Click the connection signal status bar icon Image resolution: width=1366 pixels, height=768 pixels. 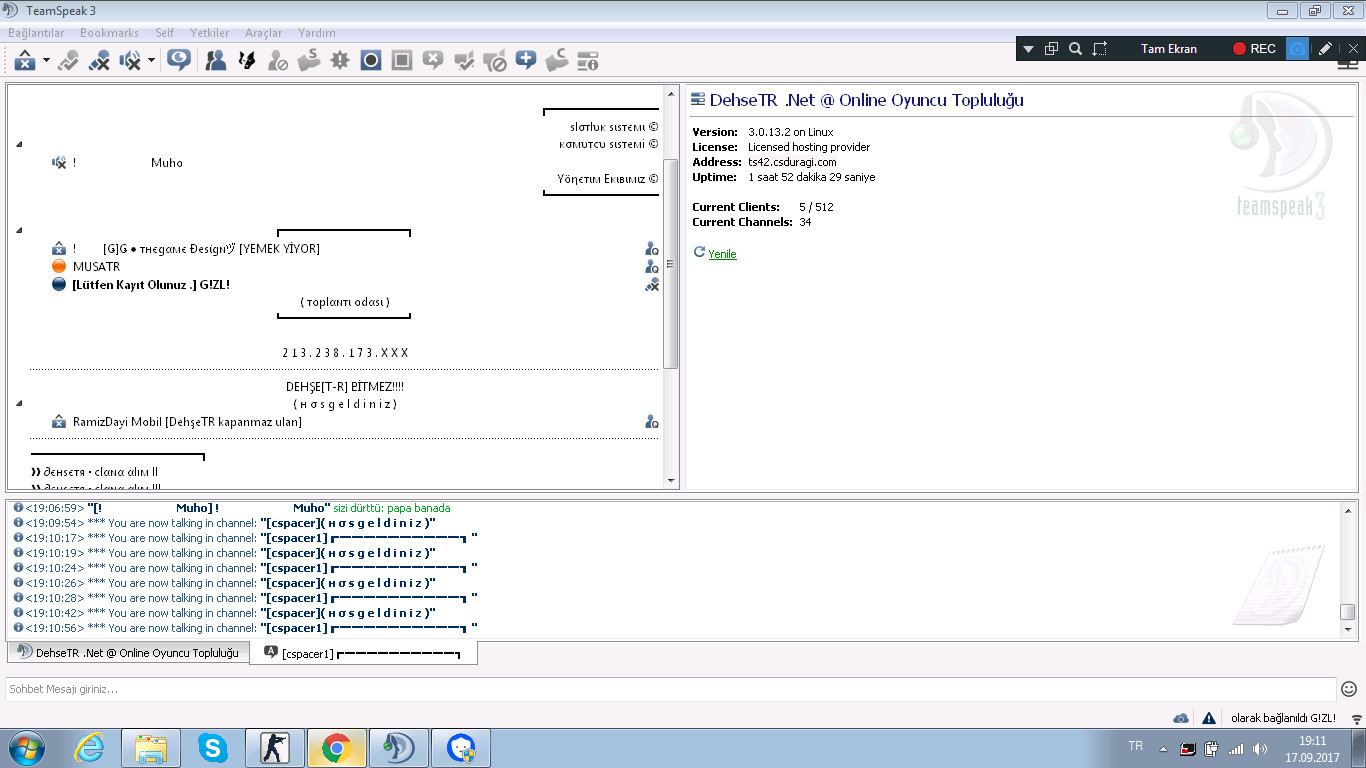click(x=1357, y=719)
